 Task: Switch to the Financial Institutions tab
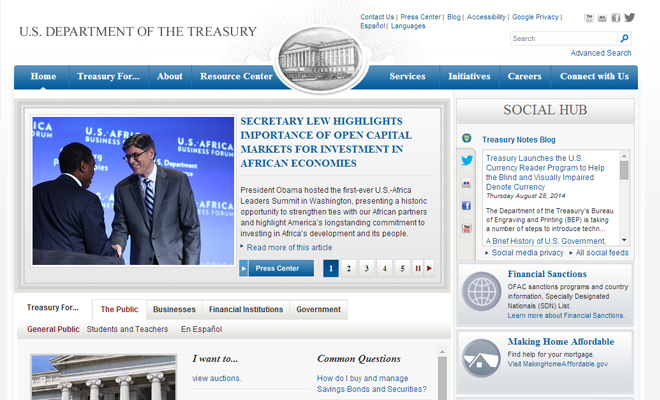[x=246, y=309]
